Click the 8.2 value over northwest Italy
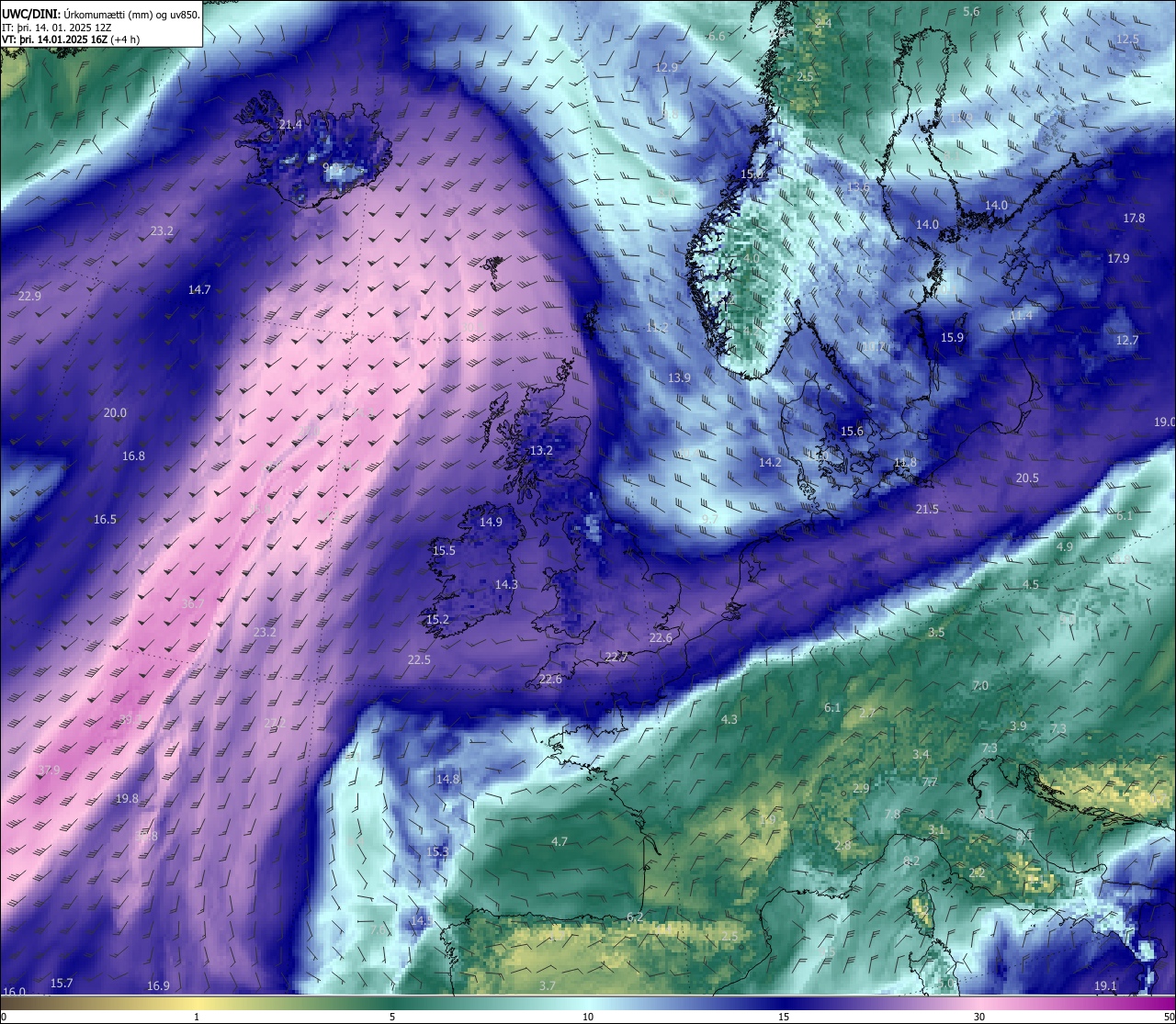The image size is (1176, 1024). pyautogui.click(x=911, y=861)
